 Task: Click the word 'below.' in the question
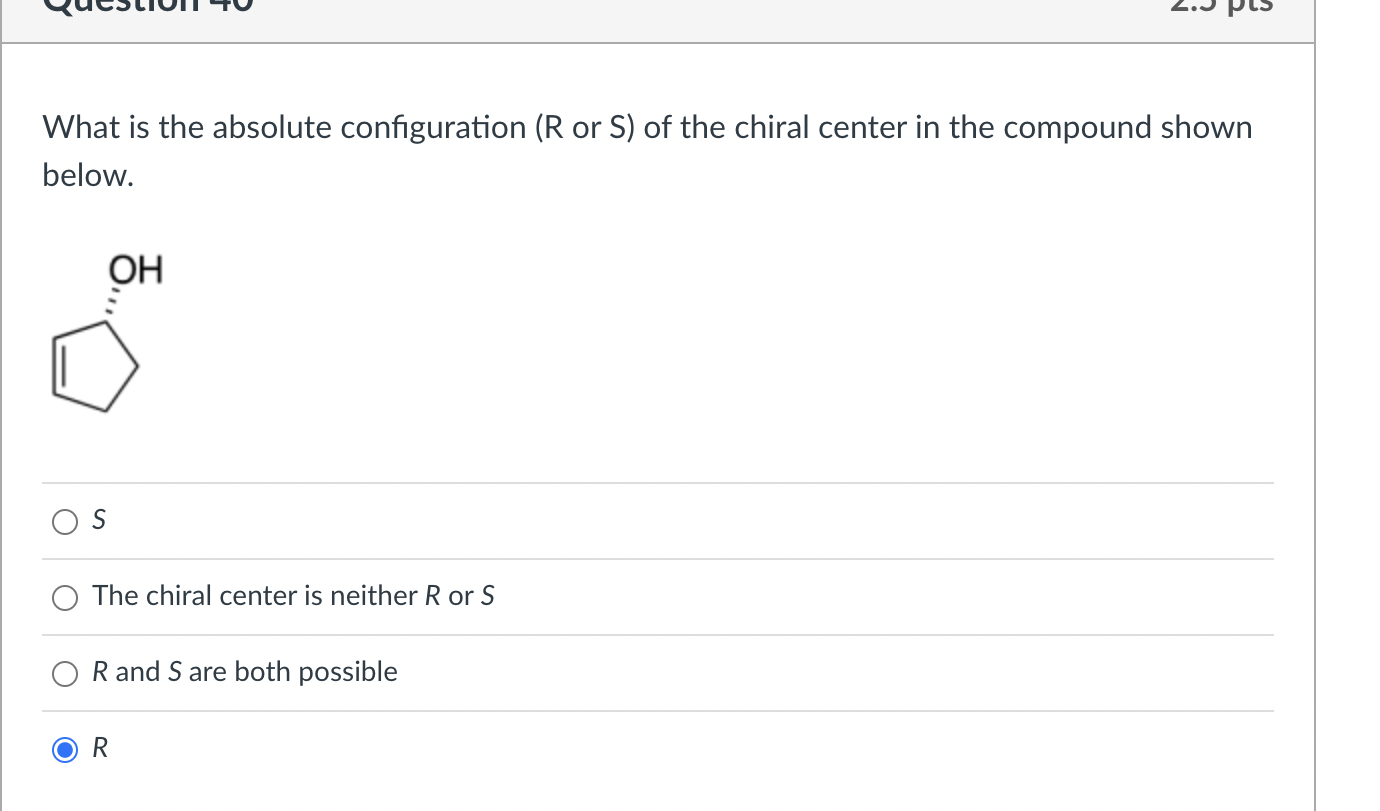coord(87,175)
